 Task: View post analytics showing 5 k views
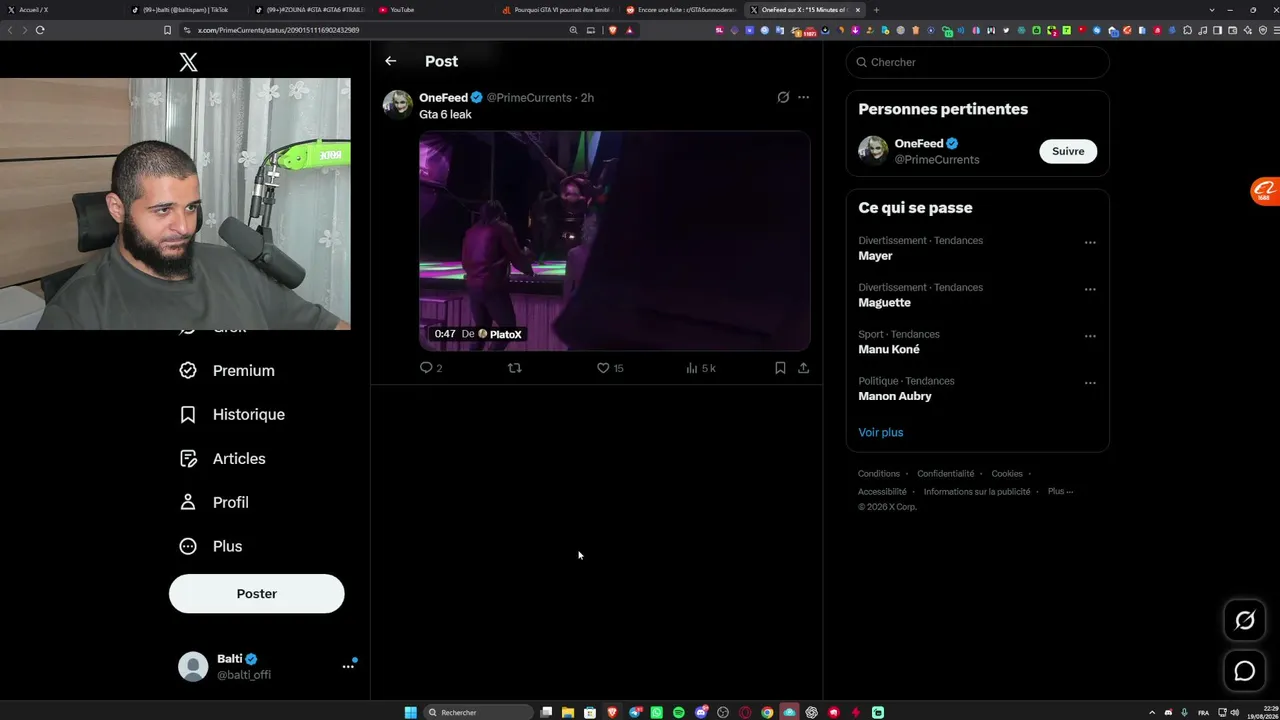click(701, 368)
